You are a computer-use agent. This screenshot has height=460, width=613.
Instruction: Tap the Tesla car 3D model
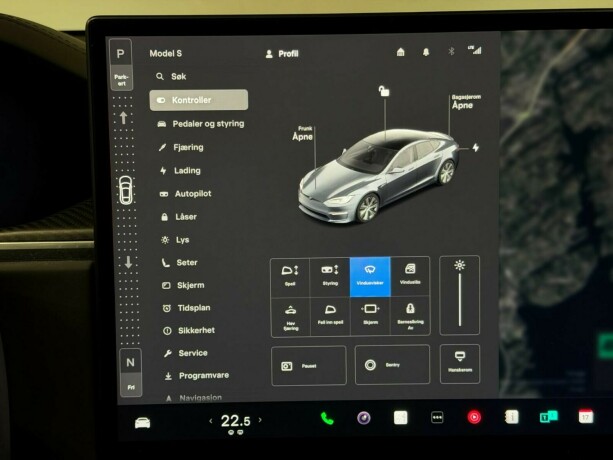378,176
